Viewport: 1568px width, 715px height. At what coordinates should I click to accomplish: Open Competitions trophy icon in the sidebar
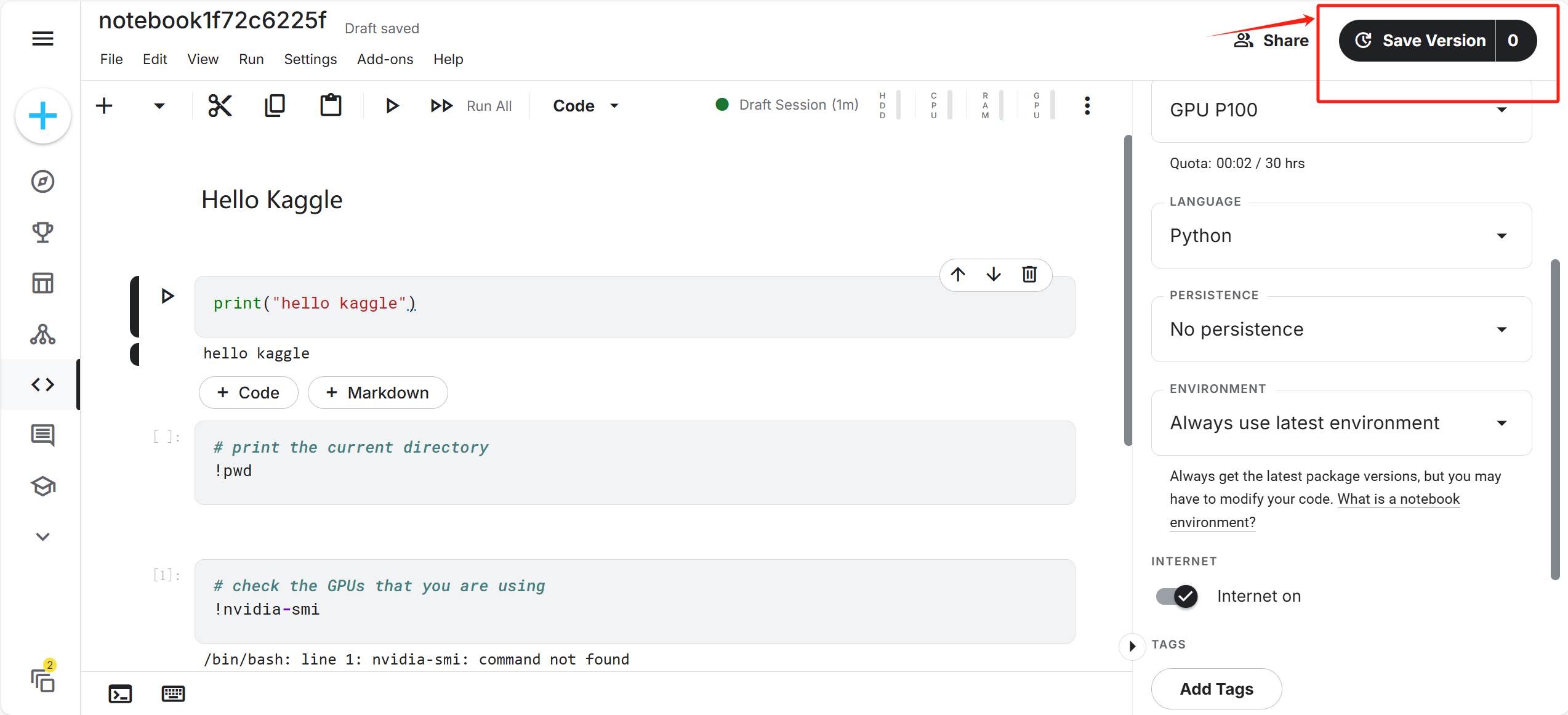42,232
